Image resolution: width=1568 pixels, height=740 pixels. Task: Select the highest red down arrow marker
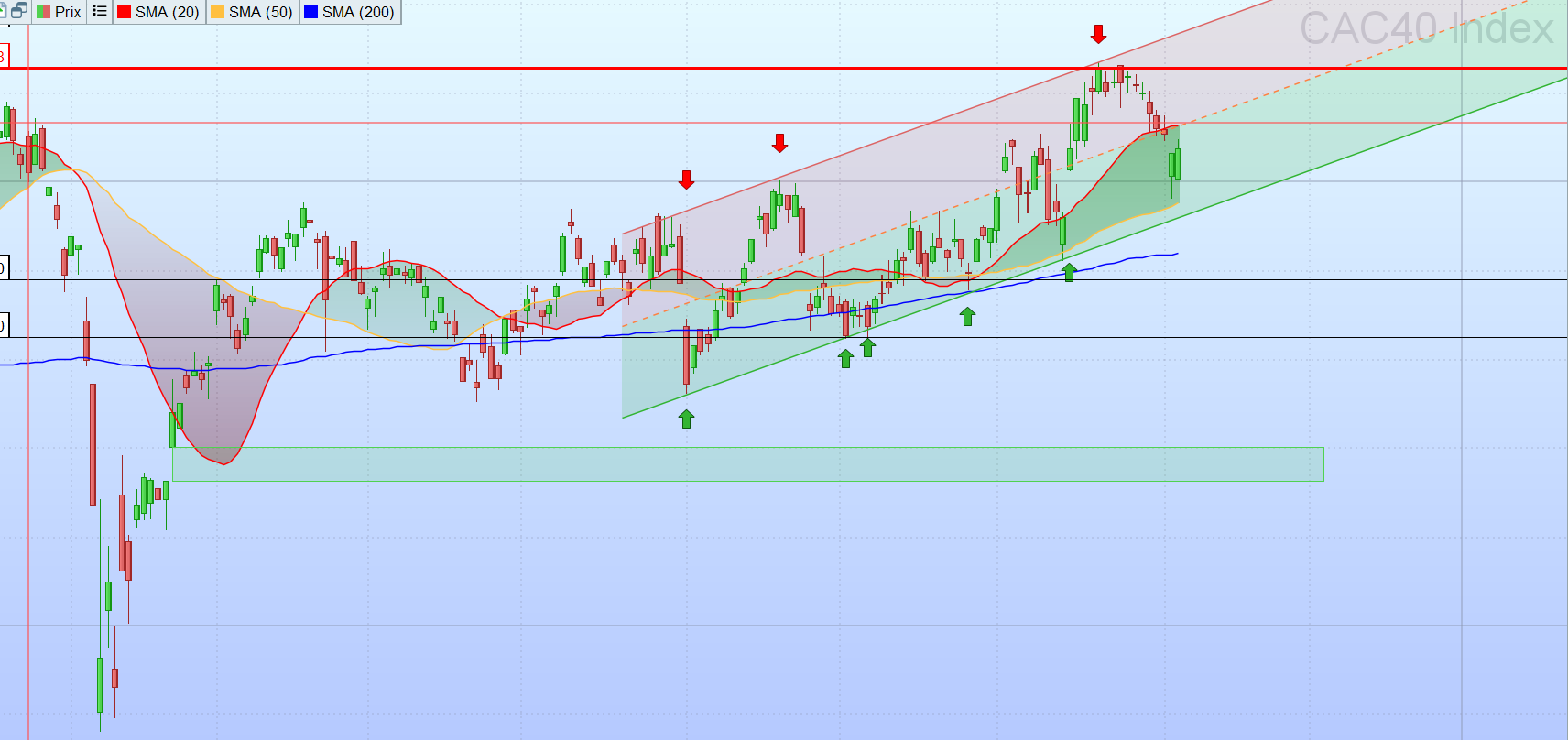1098,35
